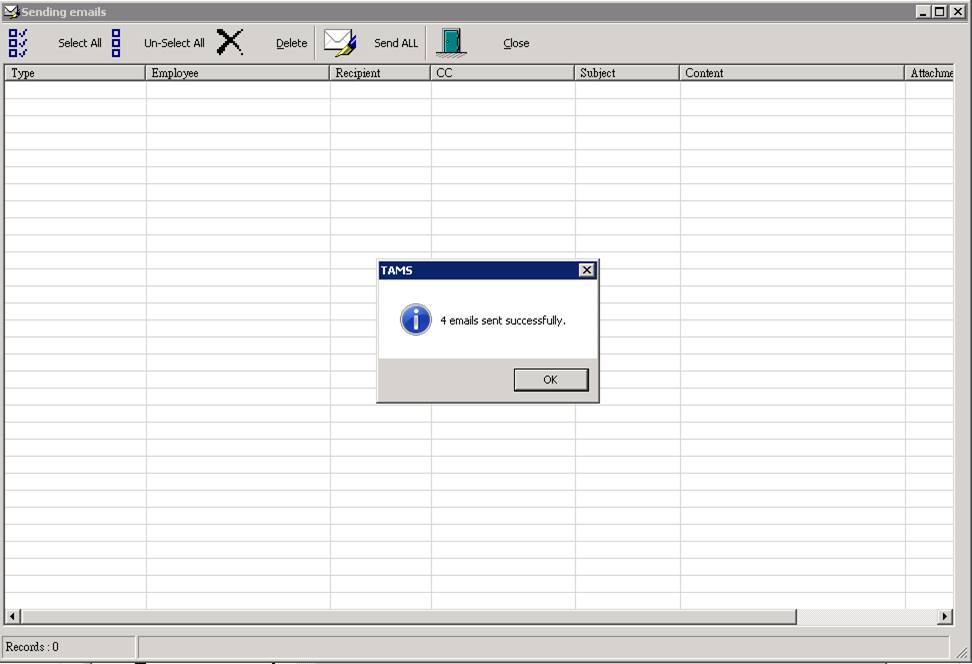Click the black X Delete icon
972x664 pixels.
[229, 42]
